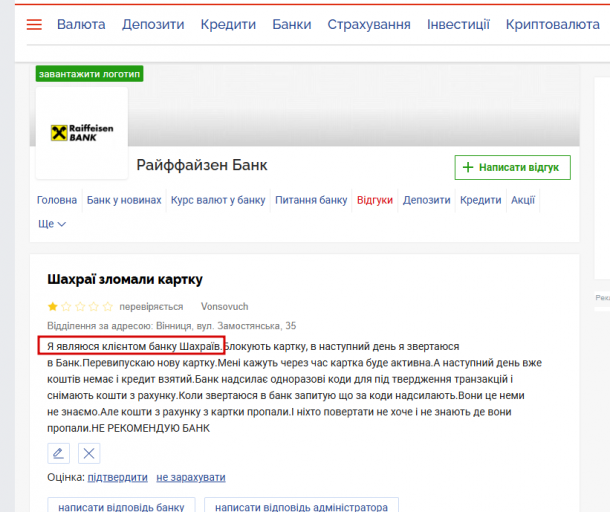Open the Криптовалюта navigation item

pos(552,24)
